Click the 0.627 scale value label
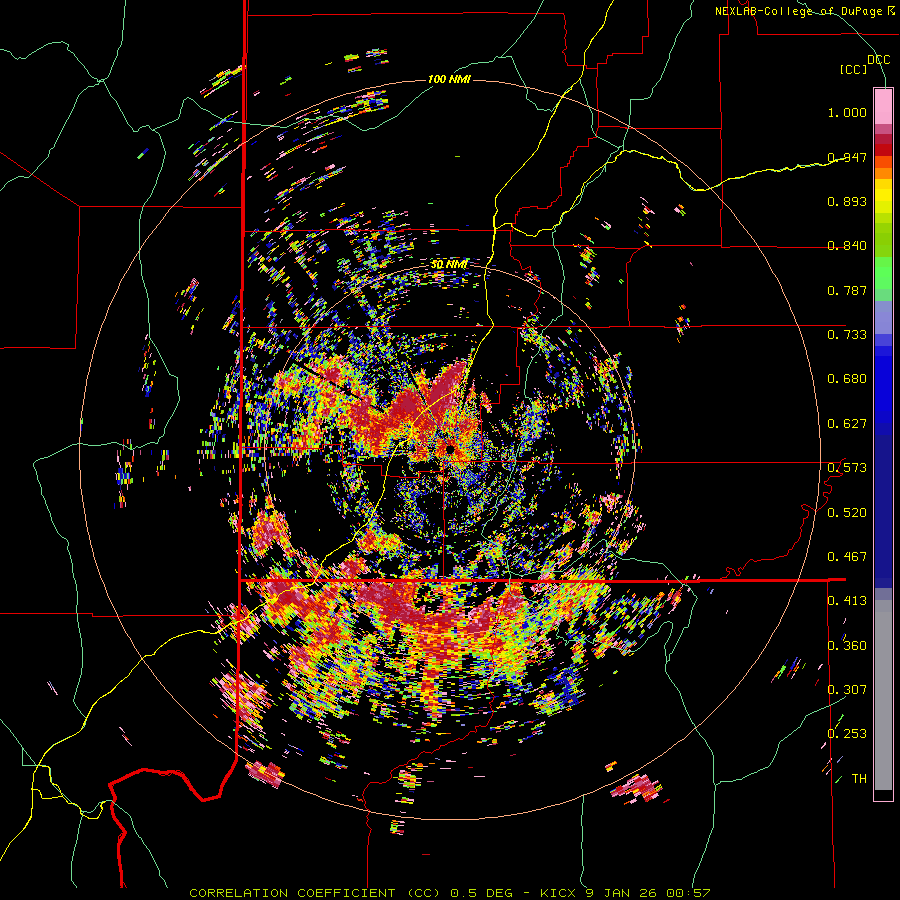This screenshot has width=900, height=900. 847,424
